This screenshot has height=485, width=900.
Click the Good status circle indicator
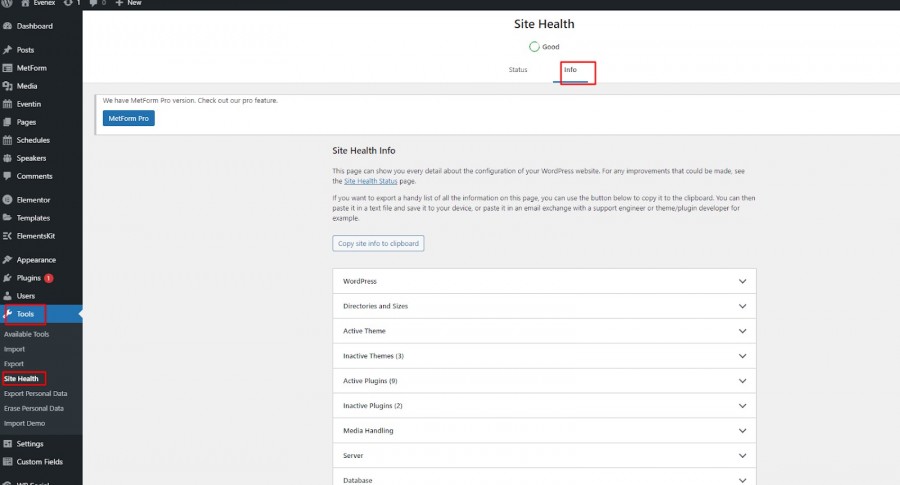tap(534, 46)
